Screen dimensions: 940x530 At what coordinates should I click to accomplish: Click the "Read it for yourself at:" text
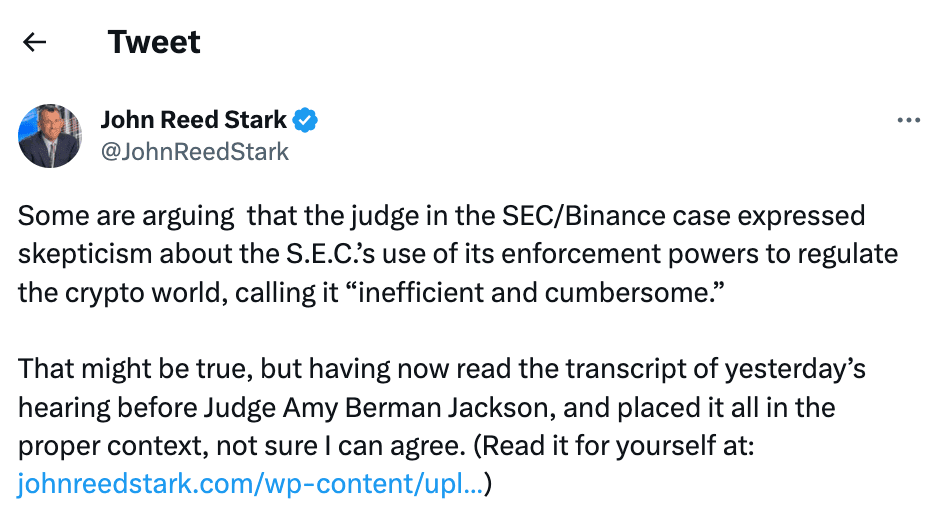click(617, 446)
